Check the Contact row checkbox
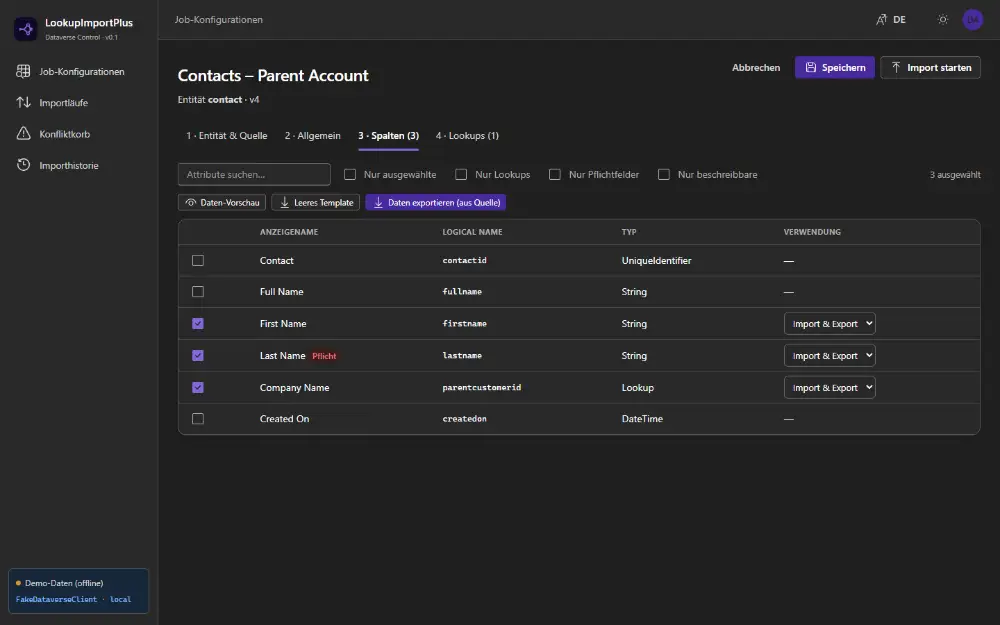Viewport: 1000px width, 625px height. (198, 260)
